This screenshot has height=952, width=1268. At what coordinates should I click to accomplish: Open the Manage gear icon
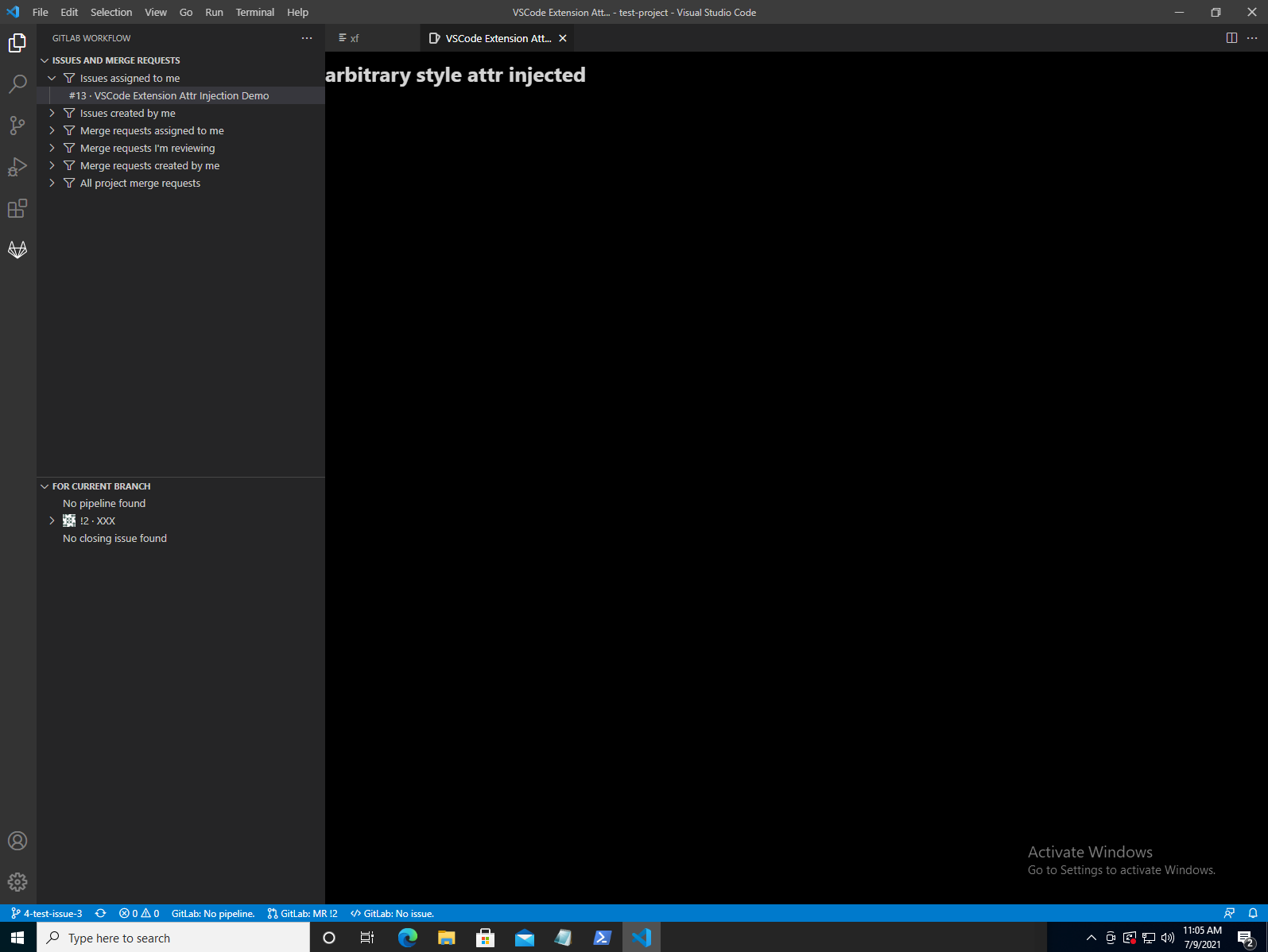pos(17,882)
